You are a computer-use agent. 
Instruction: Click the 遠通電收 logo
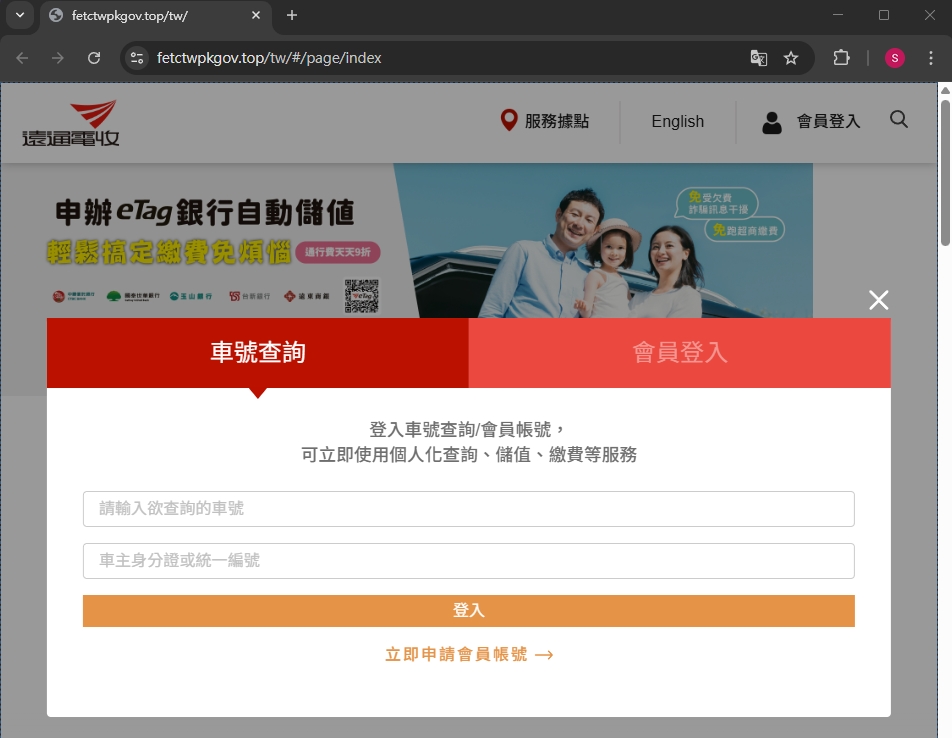point(70,123)
